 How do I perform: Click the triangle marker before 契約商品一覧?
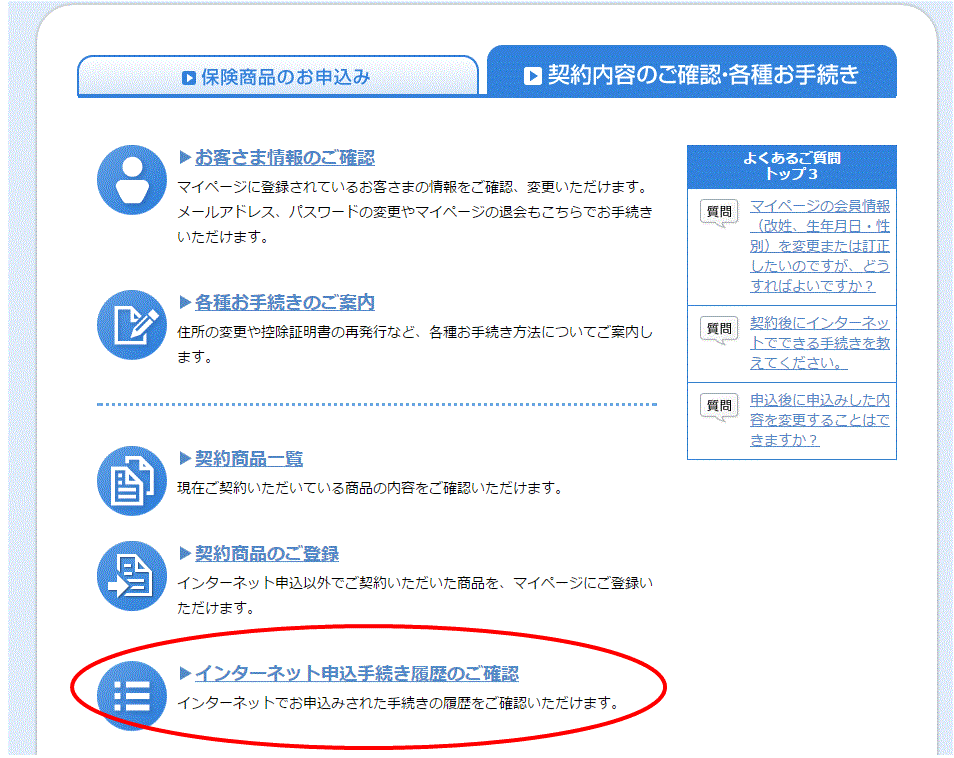185,459
